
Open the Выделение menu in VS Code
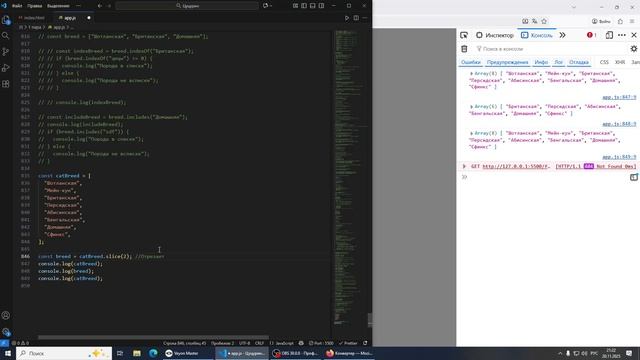coord(58,6)
